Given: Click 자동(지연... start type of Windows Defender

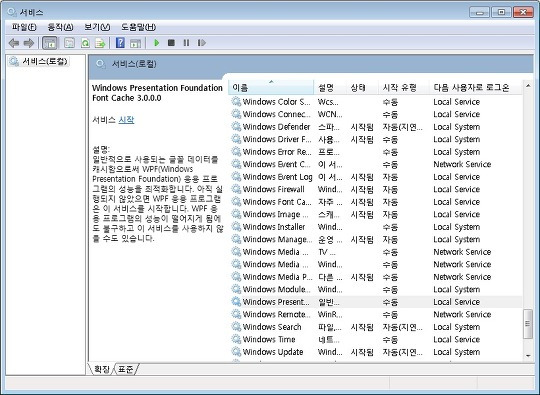Looking at the screenshot, I should 403,127.
